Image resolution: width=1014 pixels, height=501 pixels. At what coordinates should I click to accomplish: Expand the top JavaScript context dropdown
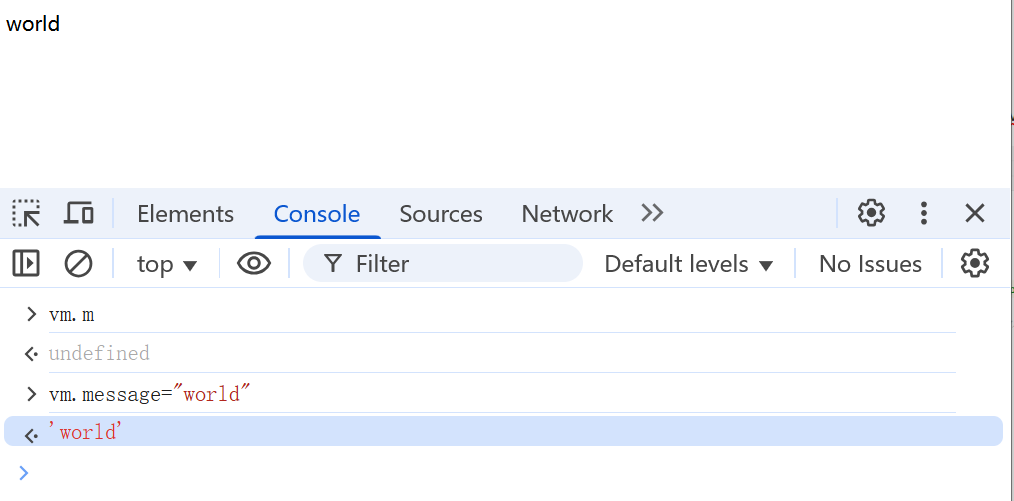coord(167,264)
